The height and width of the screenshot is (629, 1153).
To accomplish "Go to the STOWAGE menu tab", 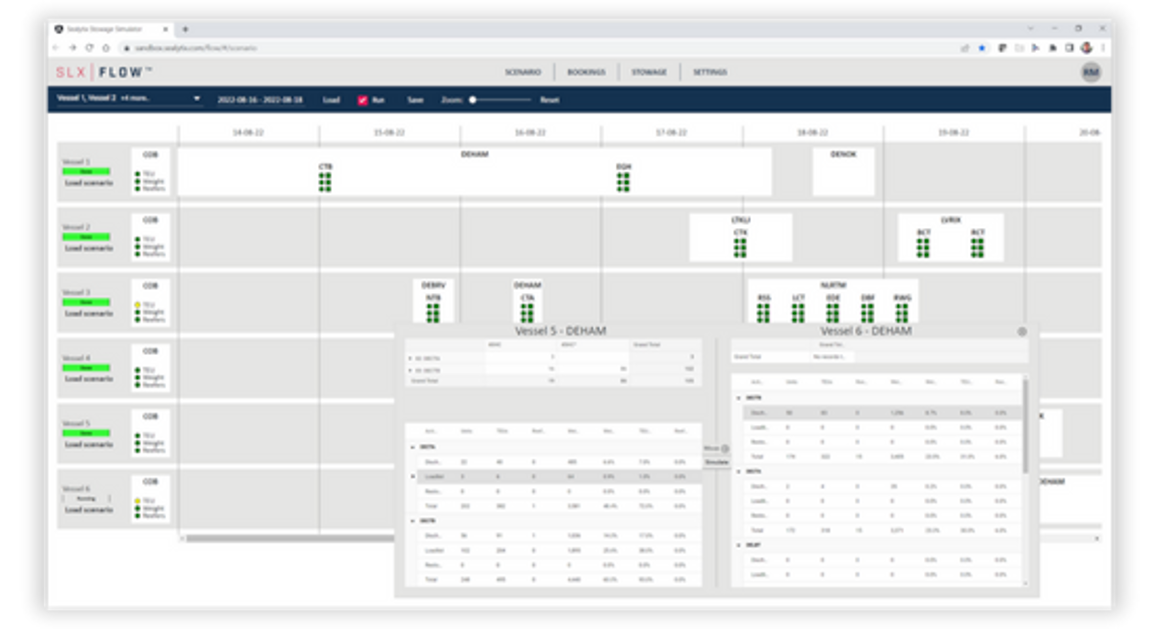I will click(649, 73).
